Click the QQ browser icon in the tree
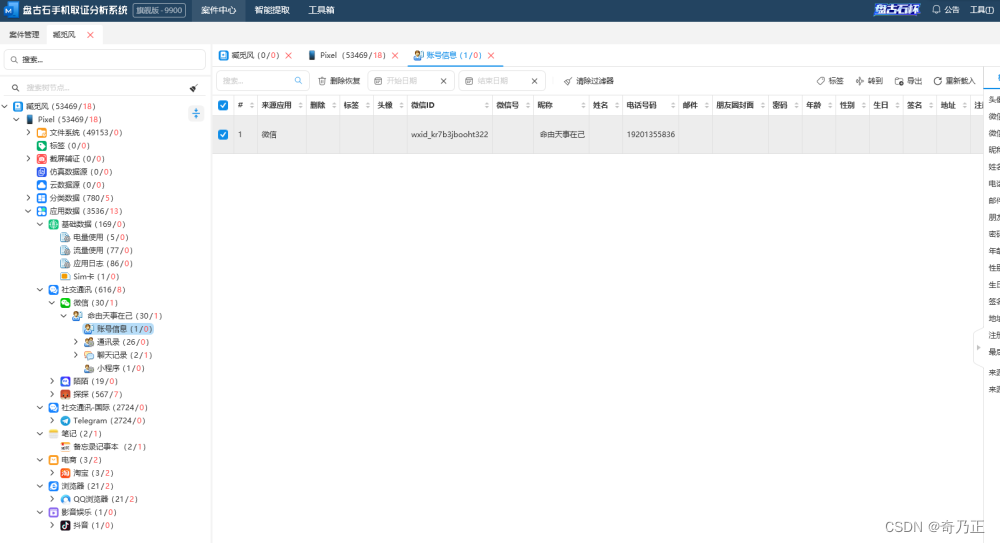This screenshot has width=1000, height=543. pyautogui.click(x=65, y=500)
